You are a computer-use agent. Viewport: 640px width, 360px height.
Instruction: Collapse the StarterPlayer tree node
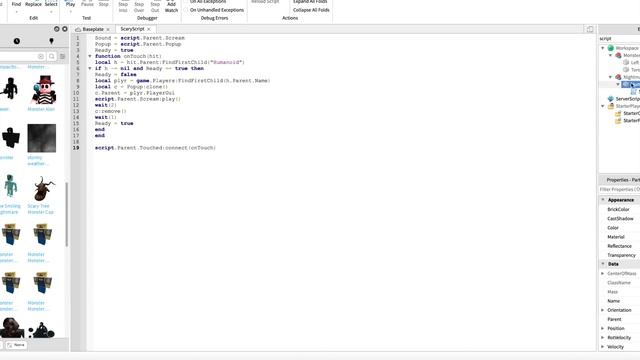(603, 106)
